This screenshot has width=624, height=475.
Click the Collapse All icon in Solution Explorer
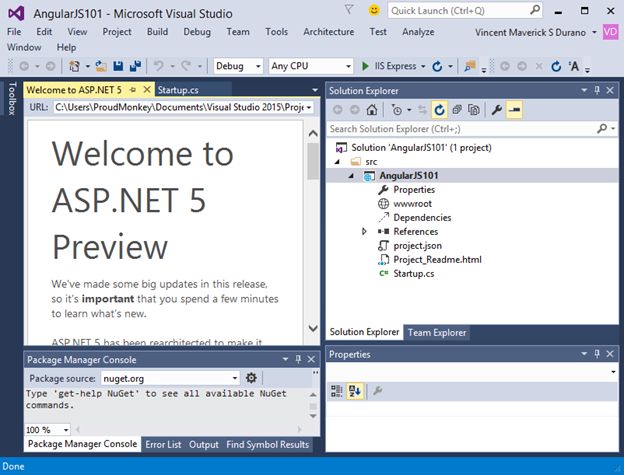457,110
